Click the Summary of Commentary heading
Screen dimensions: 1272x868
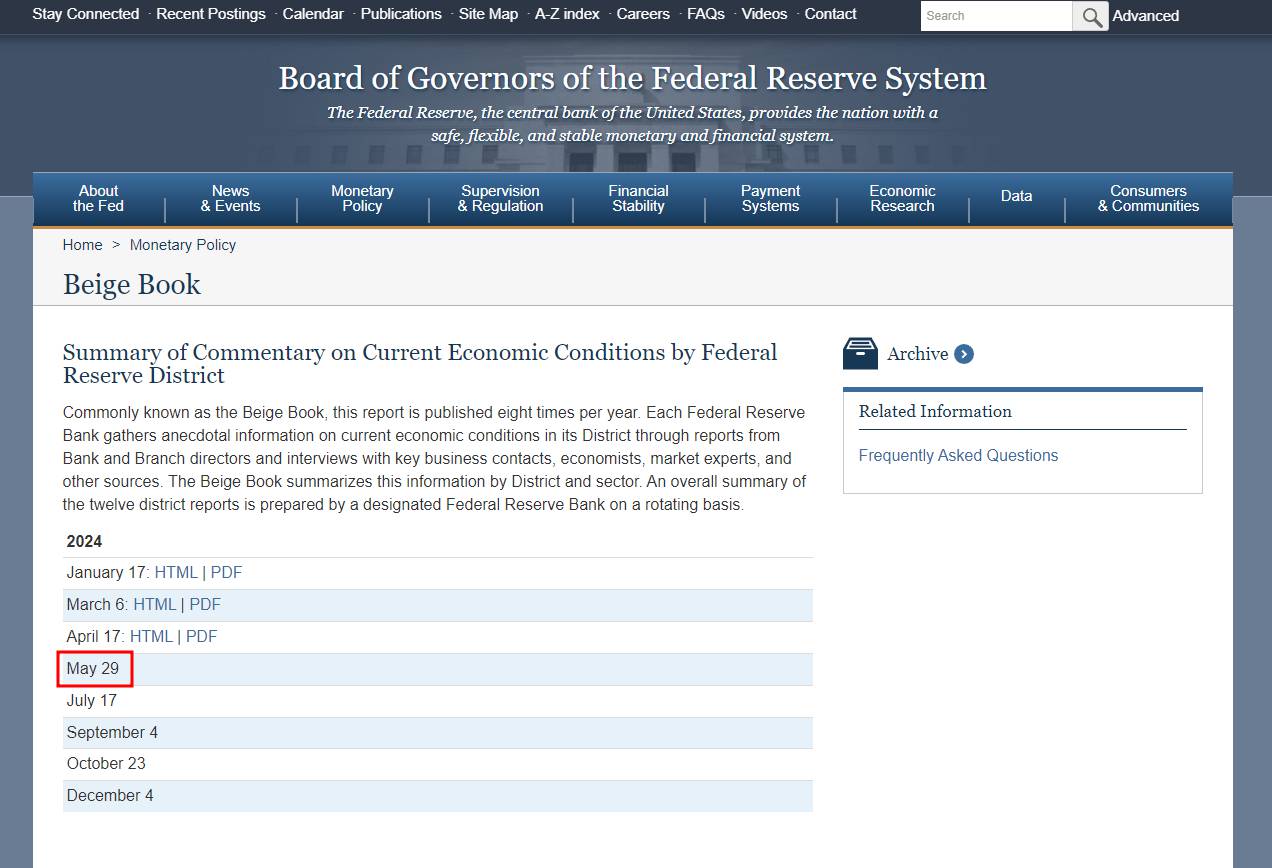420,364
